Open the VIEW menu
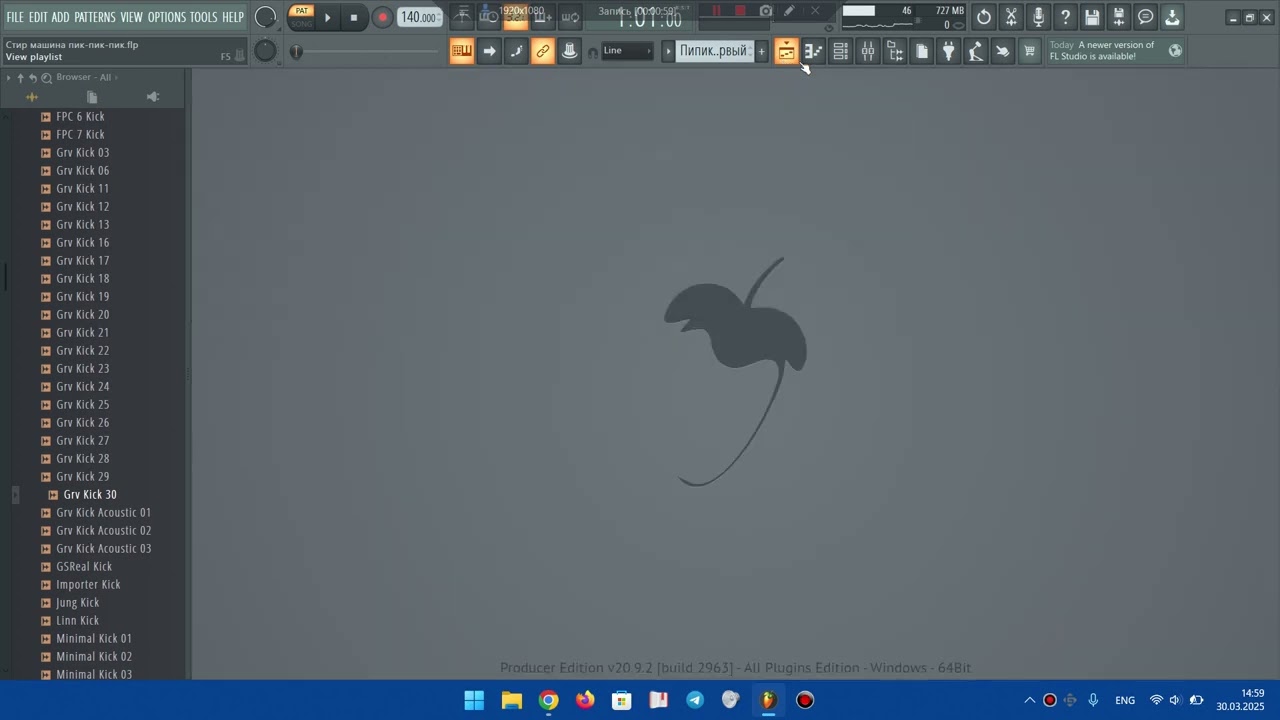Screen dimensions: 1280x720 point(132,17)
